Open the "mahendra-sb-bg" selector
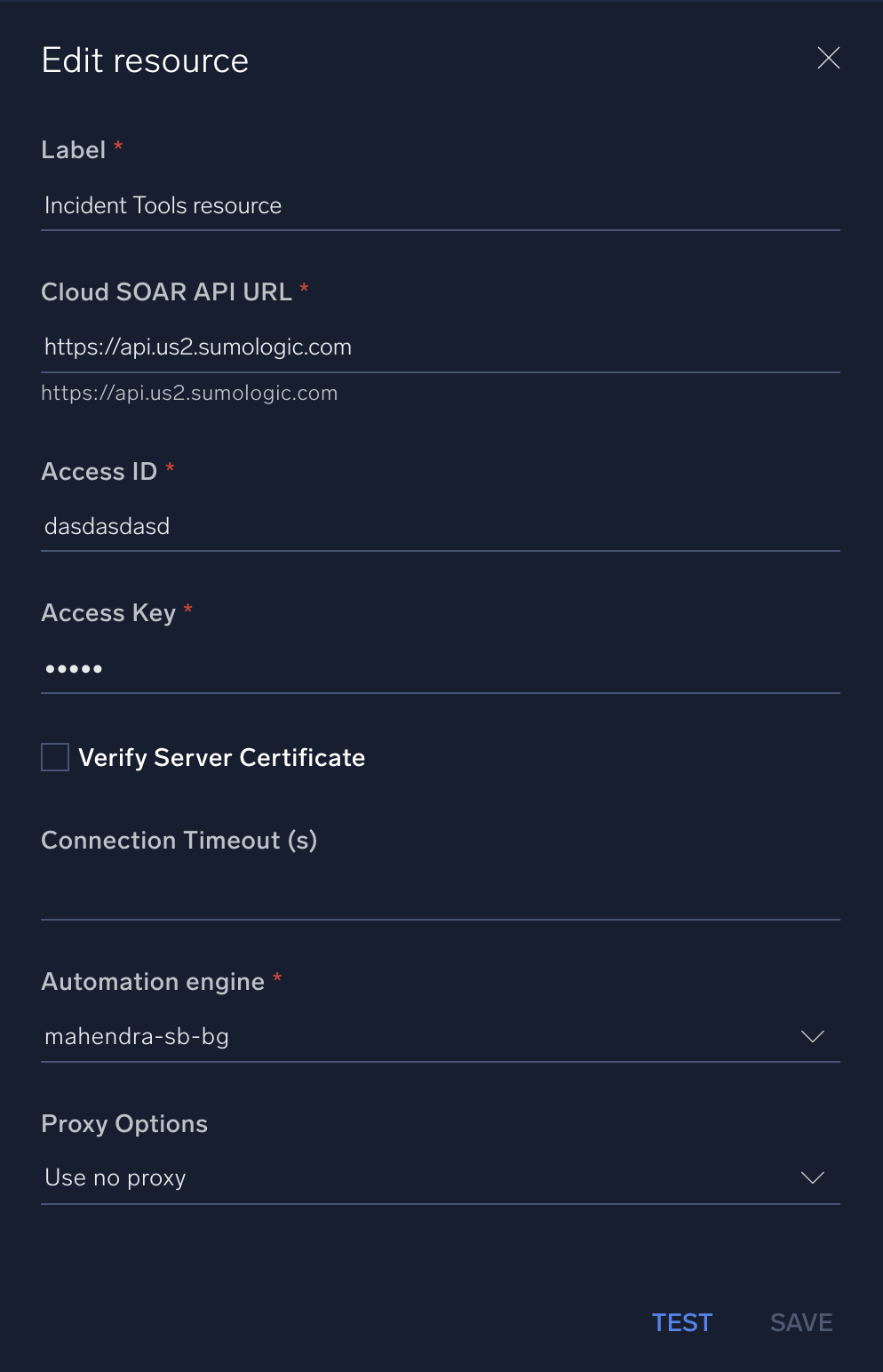The height and width of the screenshot is (1372, 883). 441,1036
